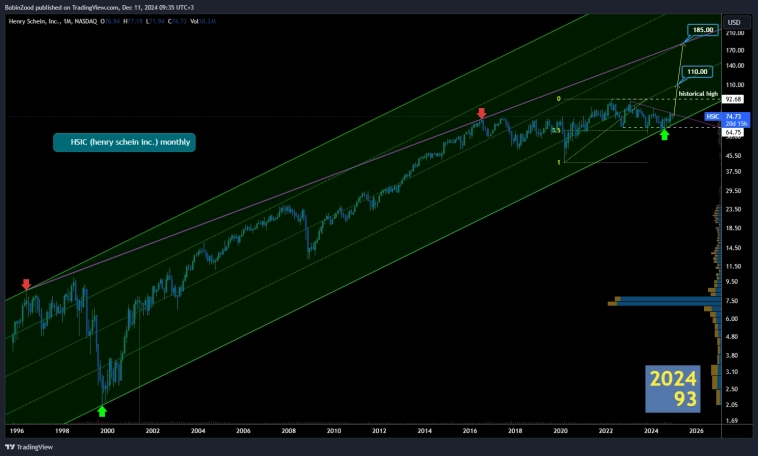758x456 pixels.
Task: Click the 92.68 price label on axis
Action: coord(733,99)
